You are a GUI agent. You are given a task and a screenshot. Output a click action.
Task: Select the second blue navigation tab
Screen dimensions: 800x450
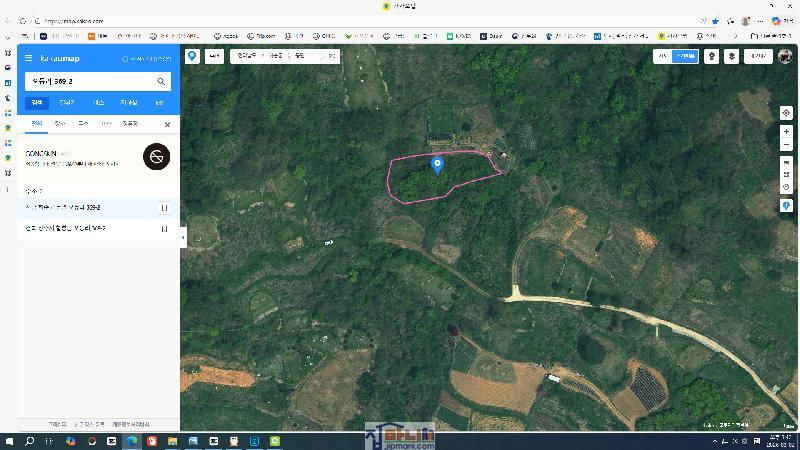click(x=67, y=102)
